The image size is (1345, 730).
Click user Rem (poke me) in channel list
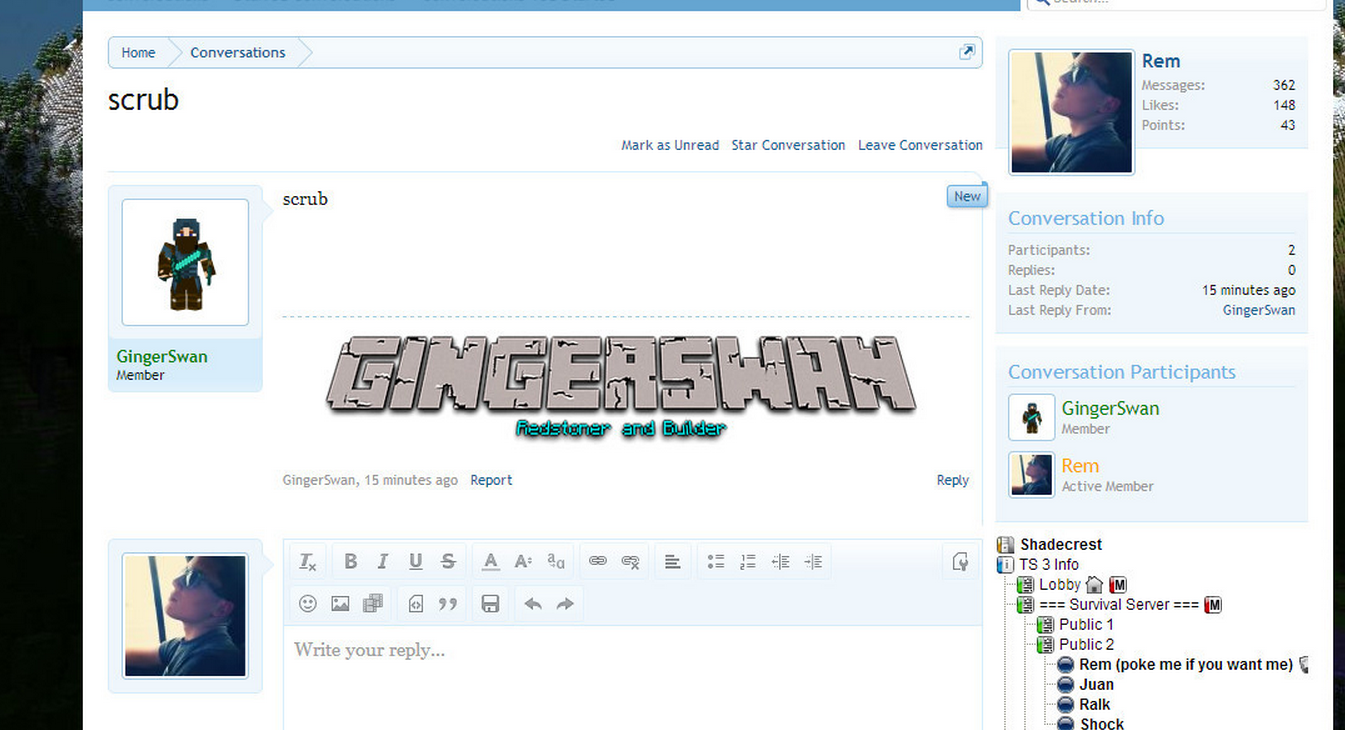pyautogui.click(x=1186, y=664)
